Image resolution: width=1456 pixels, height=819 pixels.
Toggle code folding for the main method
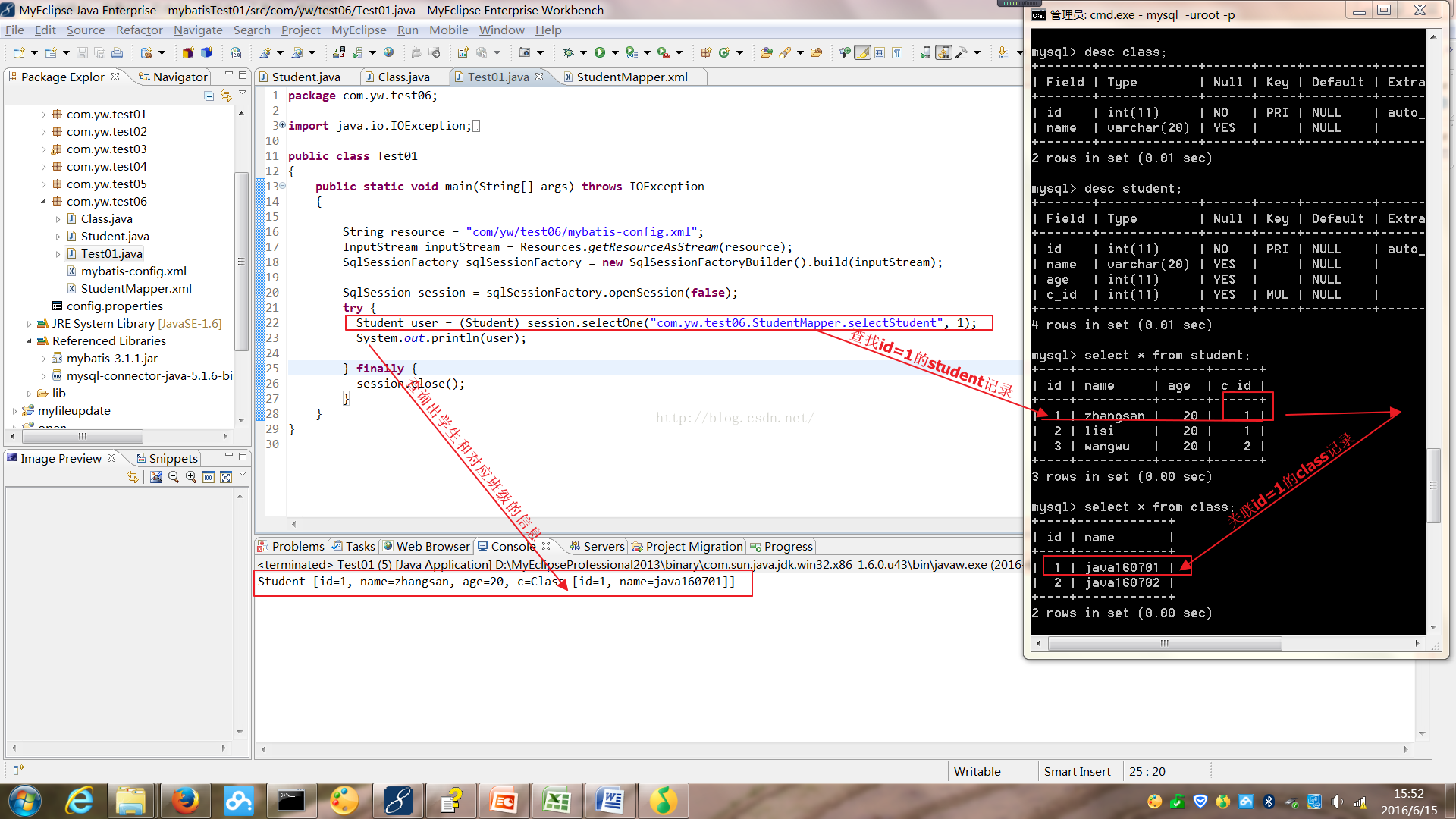(282, 186)
